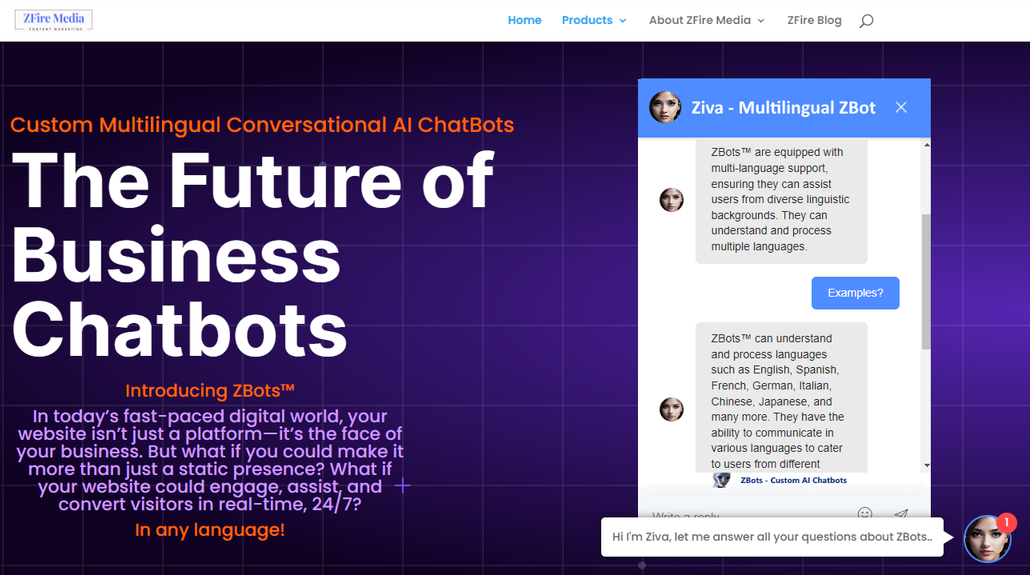The height and width of the screenshot is (575, 1030).
Task: Click the red notification badge
Action: [x=1006, y=523]
